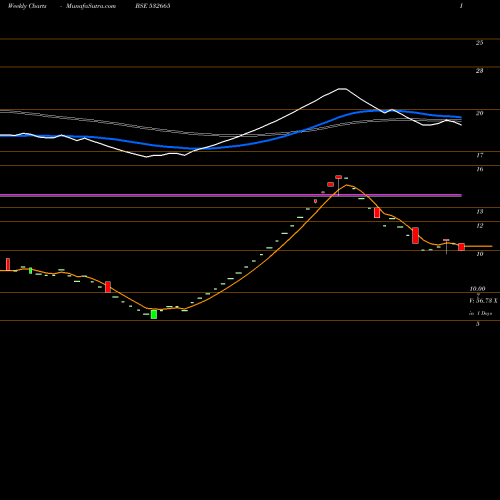This screenshot has width=500, height=500.
Task: Click the price axis label '5'
Action: pyautogui.click(x=478, y=324)
